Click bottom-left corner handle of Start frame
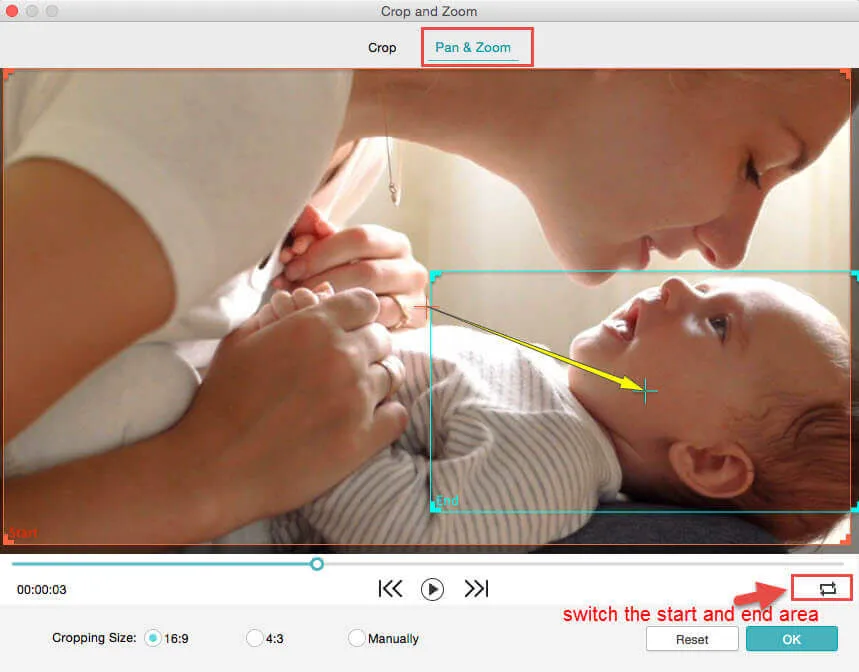Viewport: 859px width, 672px height. click(x=8, y=541)
